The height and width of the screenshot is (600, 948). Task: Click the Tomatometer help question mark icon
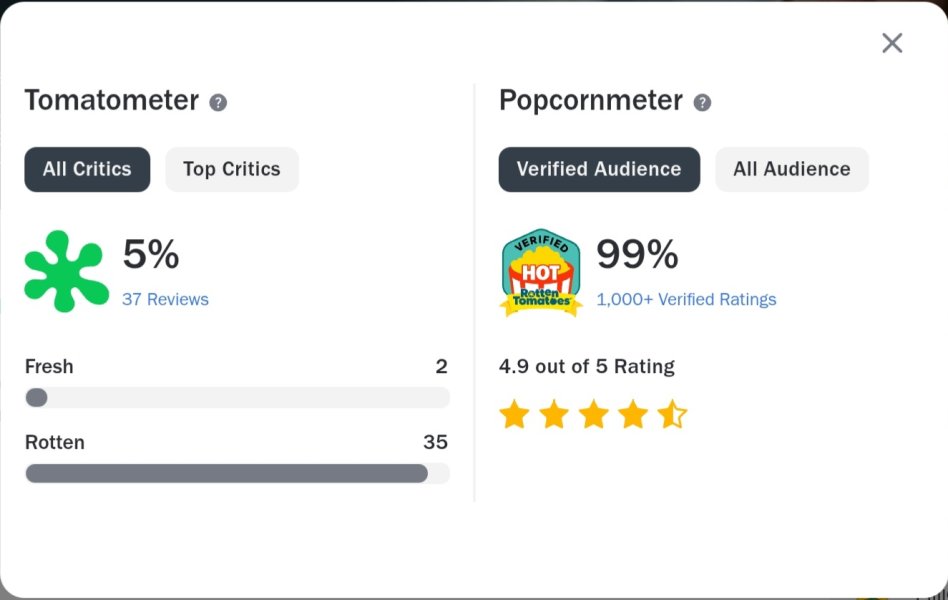pos(218,102)
